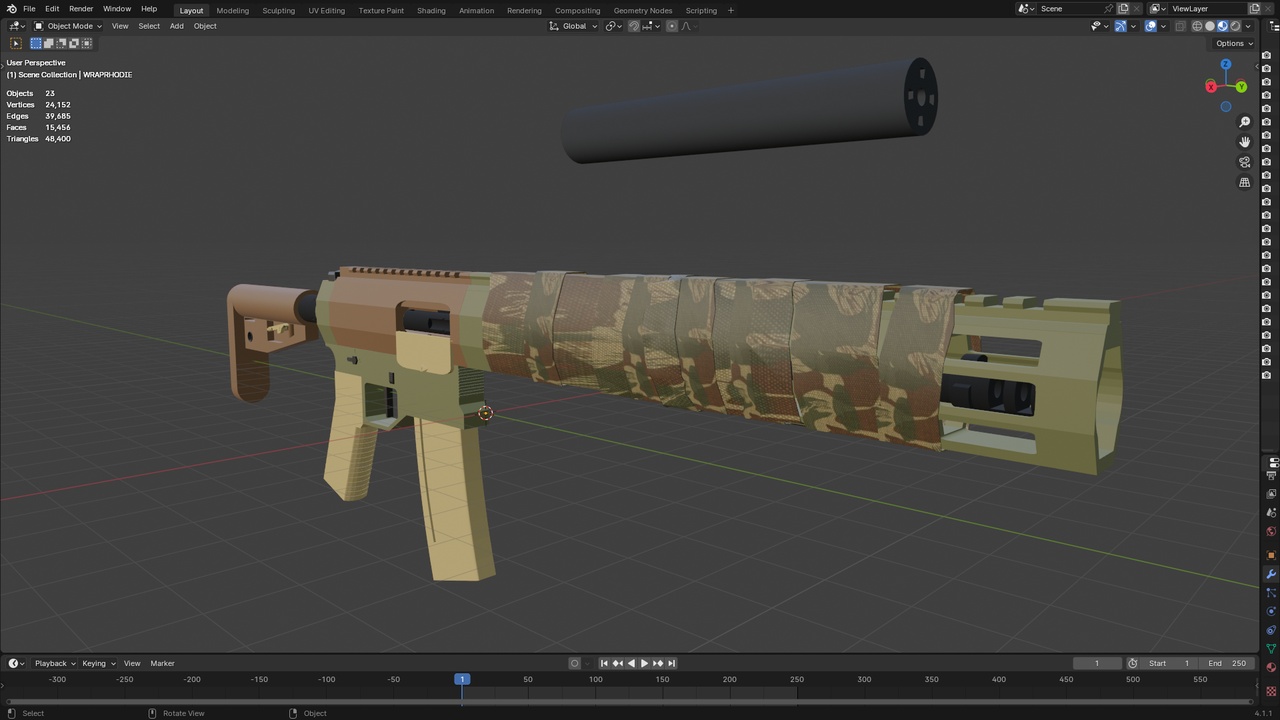Open the View Layer properties tab

(1272, 494)
